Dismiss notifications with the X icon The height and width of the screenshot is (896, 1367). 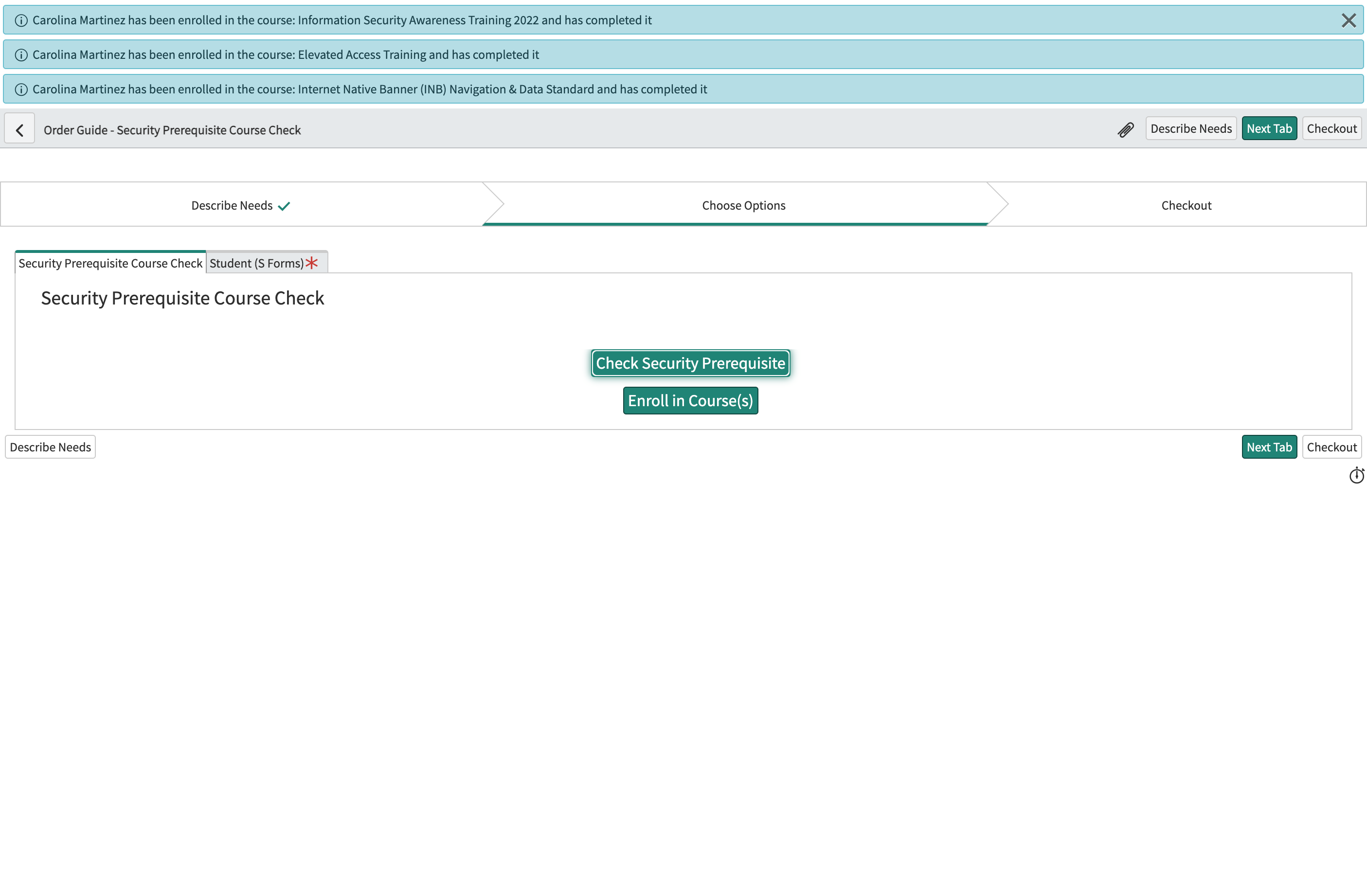pos(1349,21)
